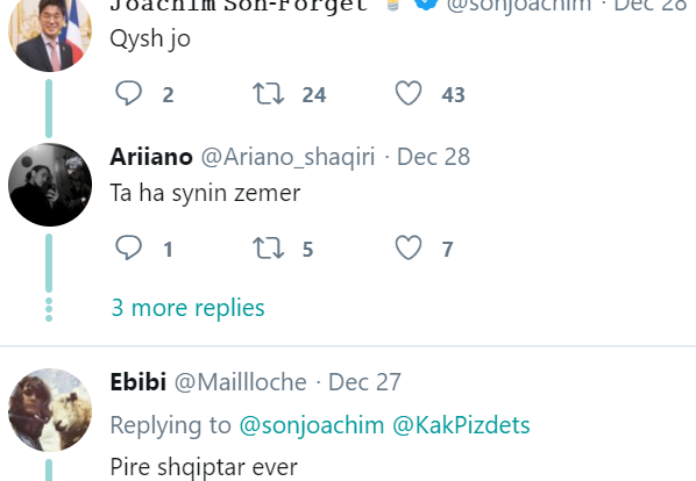Screen dimensions: 696x481
Task: Open Ariiano's profile picture
Action: click(50, 185)
